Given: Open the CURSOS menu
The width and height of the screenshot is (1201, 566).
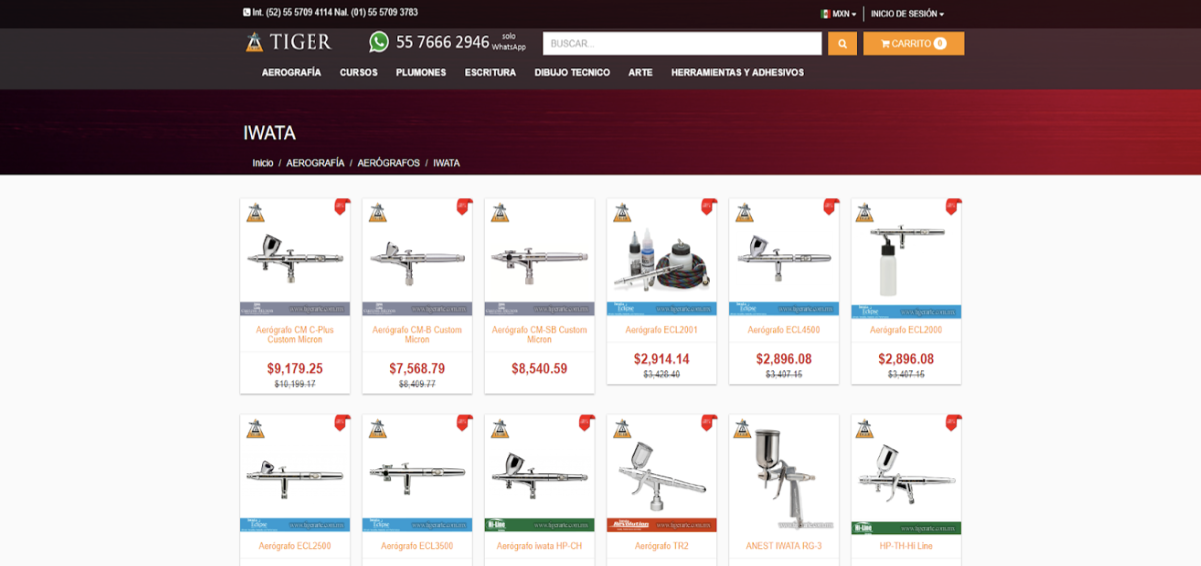Looking at the screenshot, I should coord(358,72).
